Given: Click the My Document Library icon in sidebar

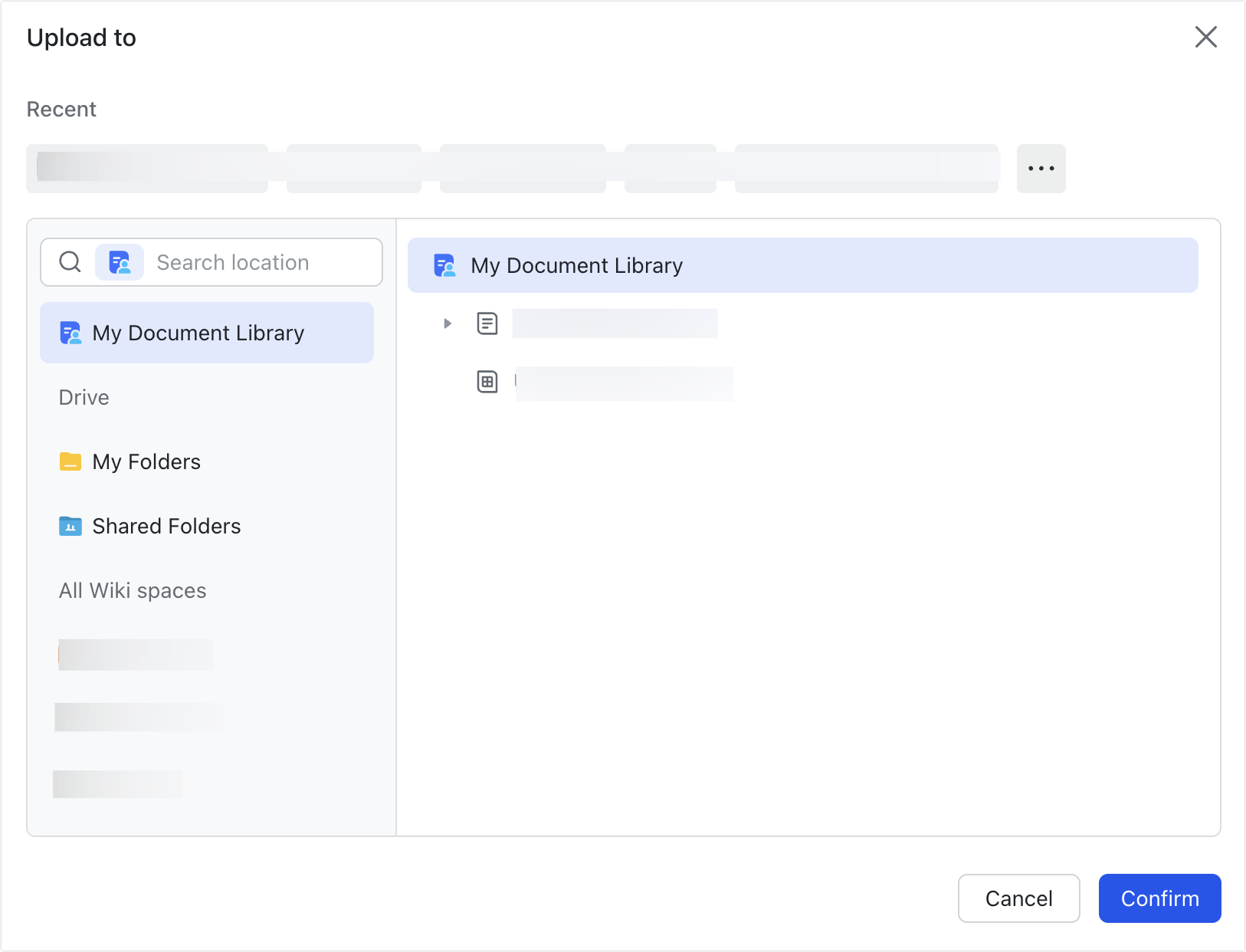Looking at the screenshot, I should point(70,333).
